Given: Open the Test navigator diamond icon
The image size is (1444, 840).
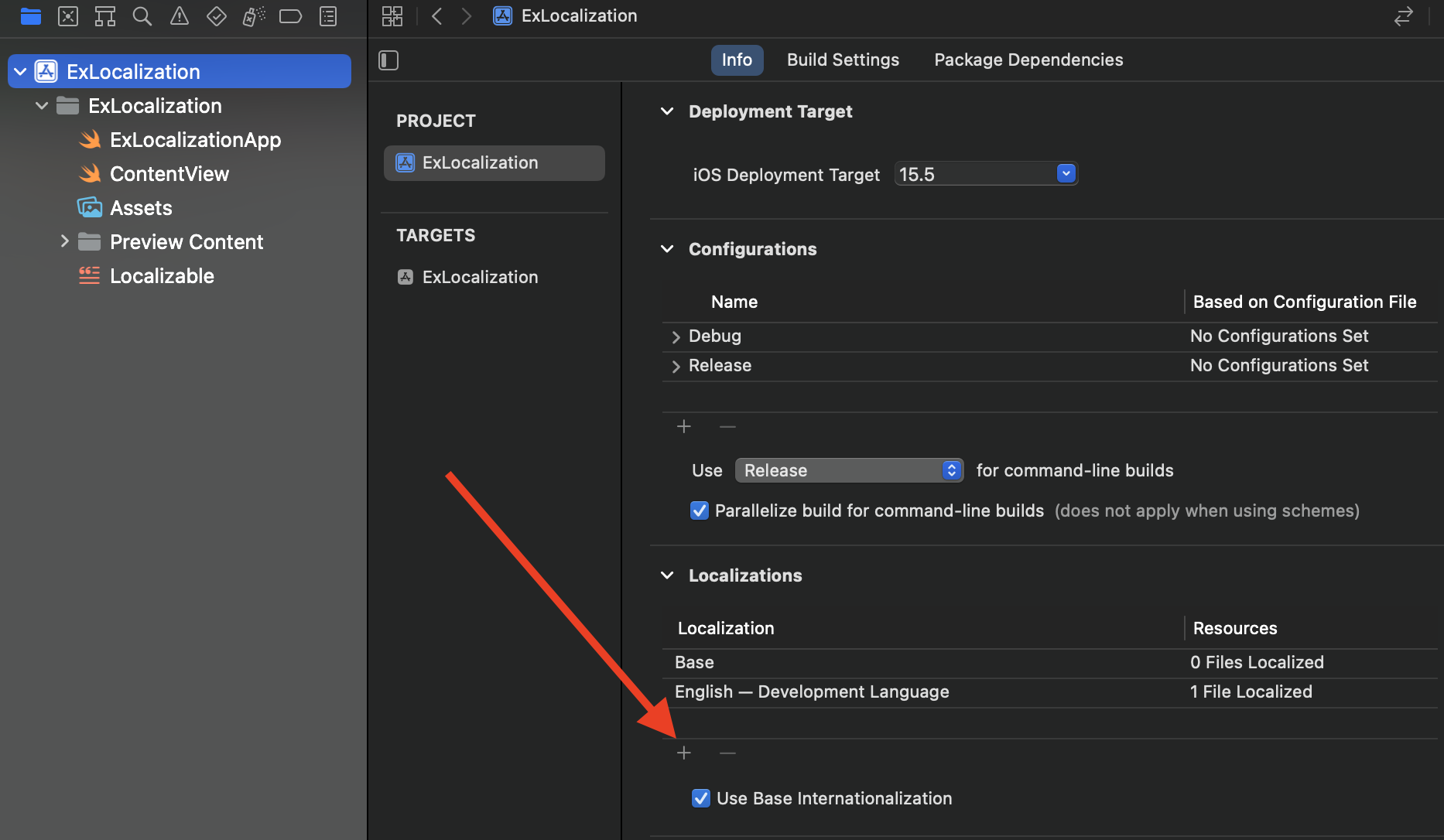Looking at the screenshot, I should click(217, 16).
